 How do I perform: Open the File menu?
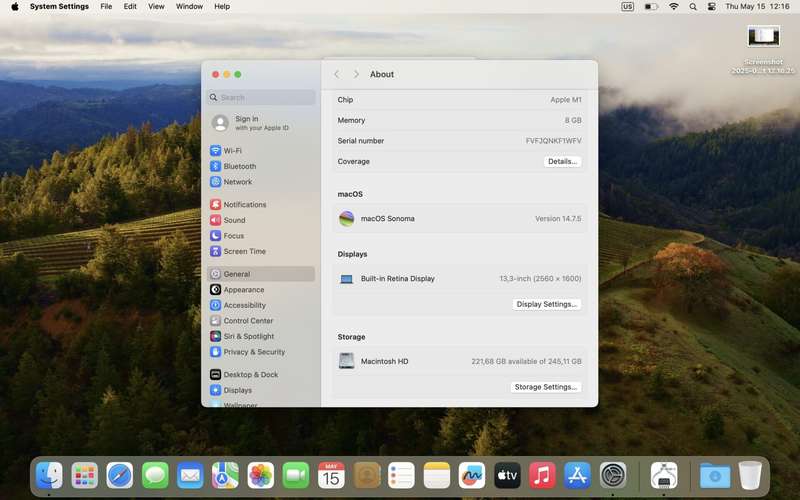click(x=106, y=7)
